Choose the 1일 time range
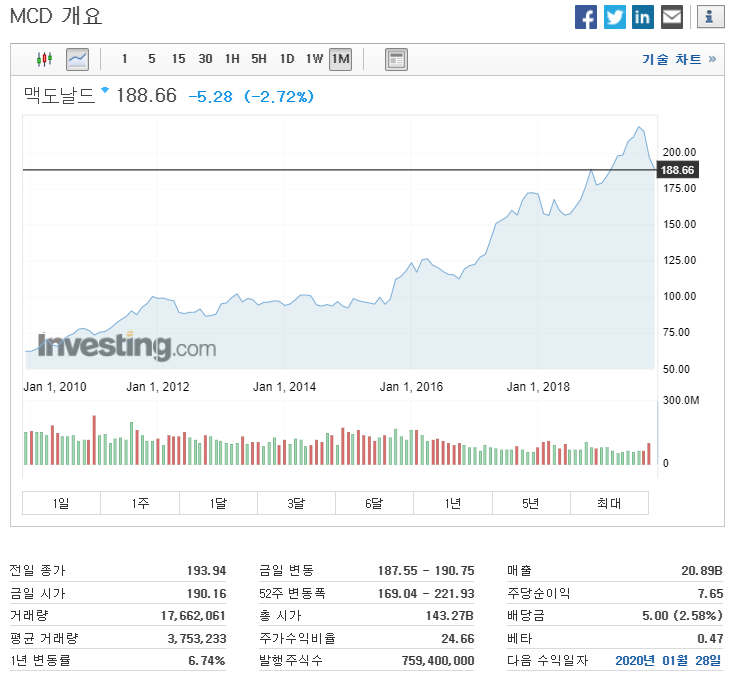The image size is (730, 675). 61,503
